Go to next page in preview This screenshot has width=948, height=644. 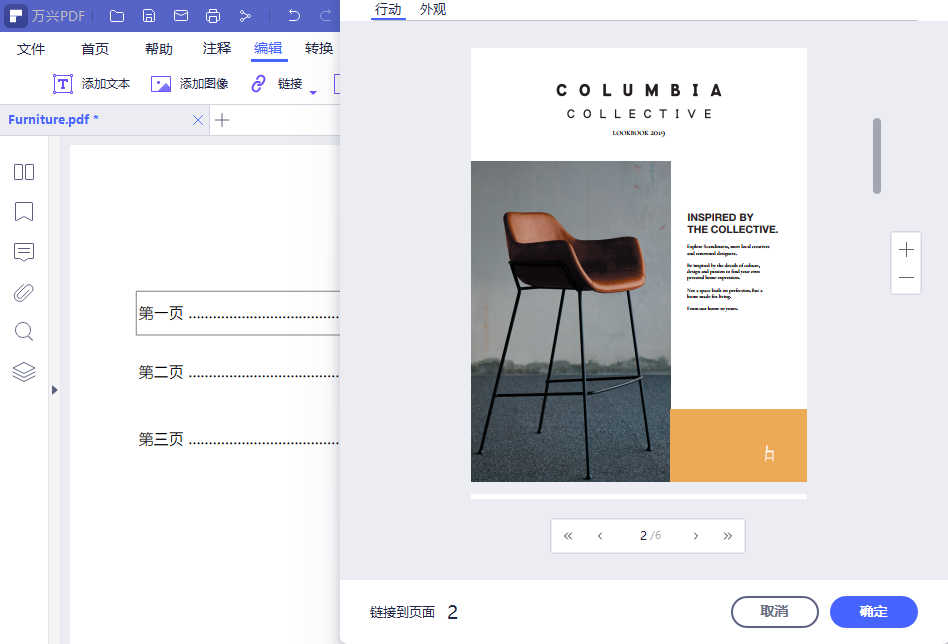(x=696, y=536)
